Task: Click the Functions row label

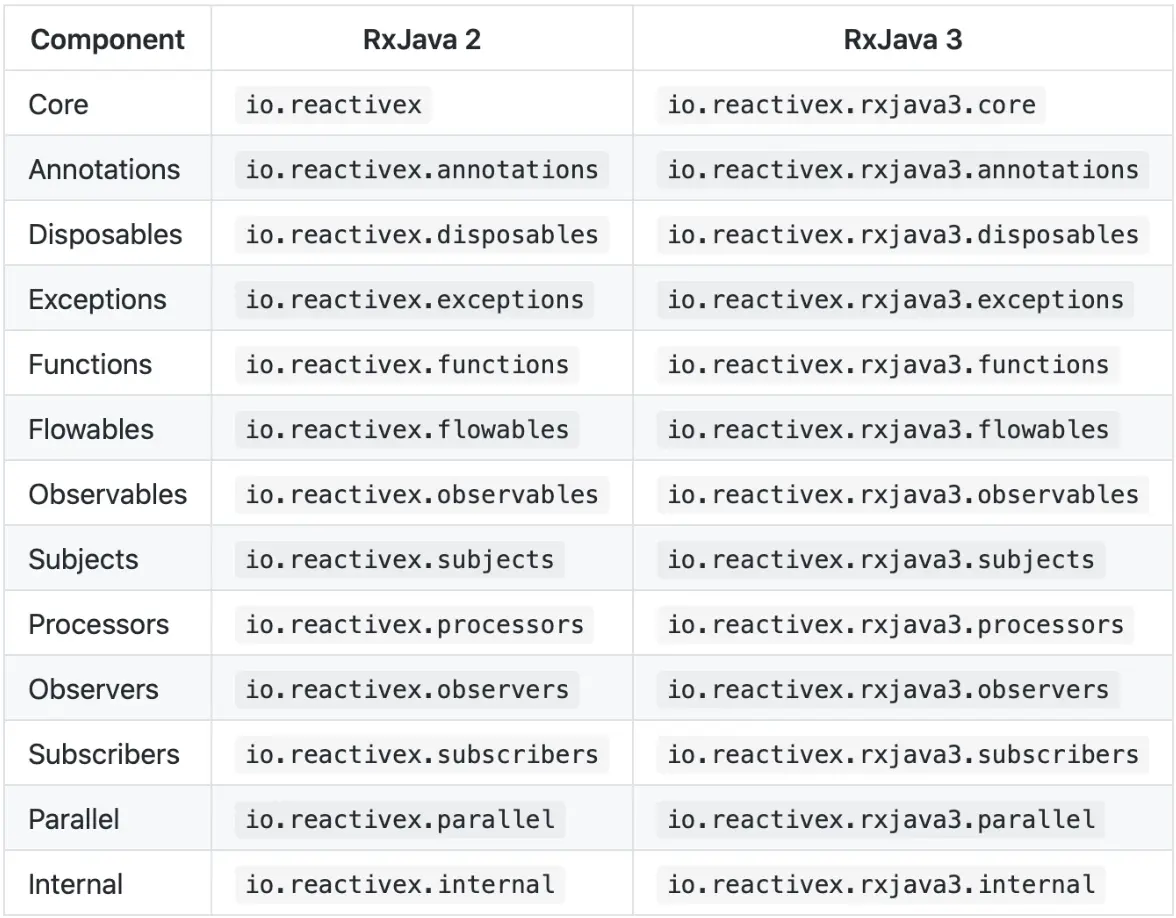Action: coord(90,364)
